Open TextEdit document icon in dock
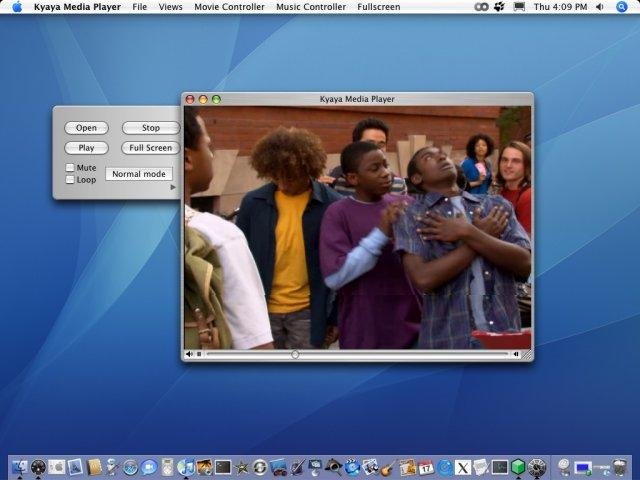This screenshot has height=480, width=640. tap(482, 467)
